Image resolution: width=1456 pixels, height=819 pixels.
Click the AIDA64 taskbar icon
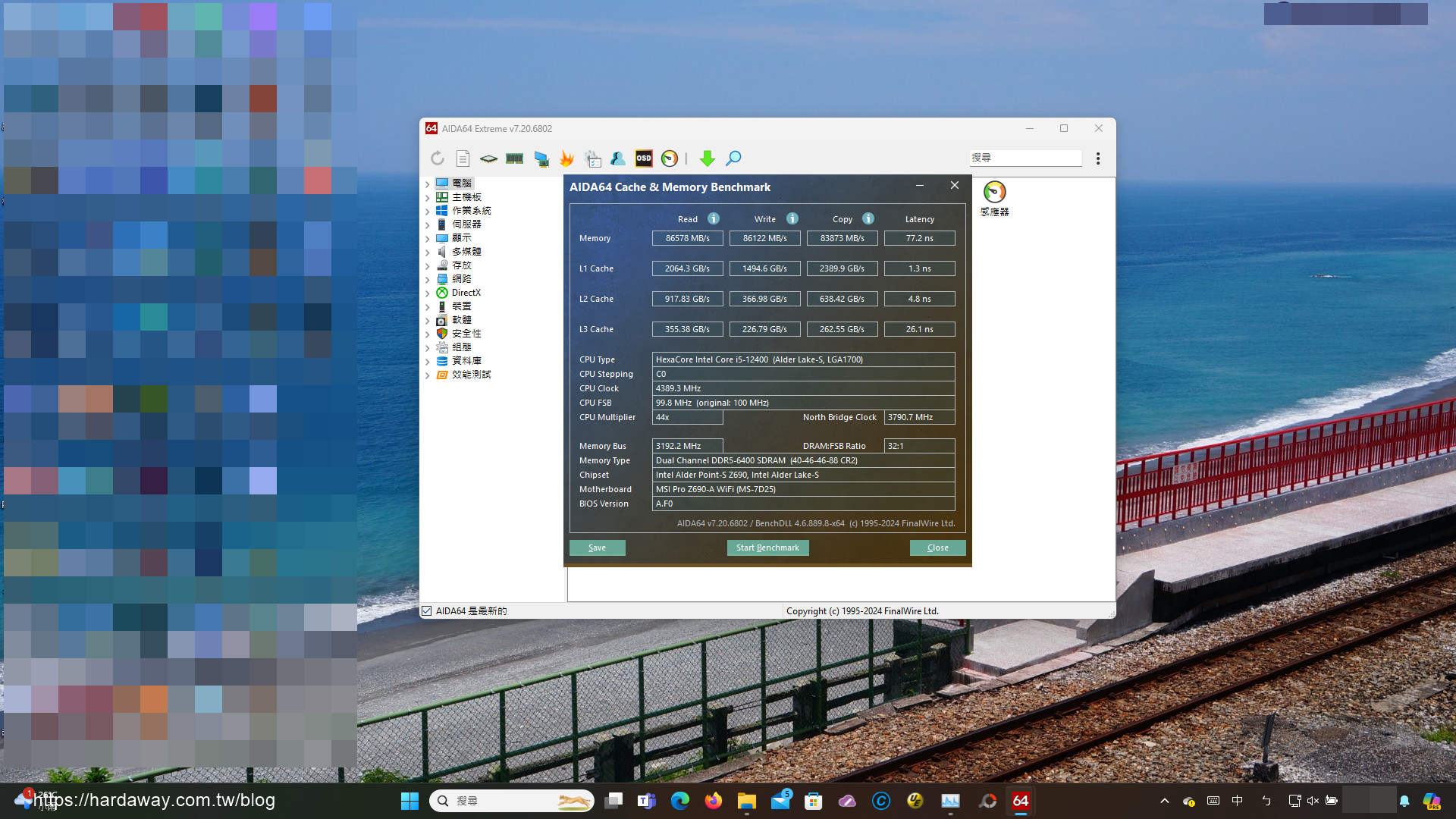pos(1021,801)
